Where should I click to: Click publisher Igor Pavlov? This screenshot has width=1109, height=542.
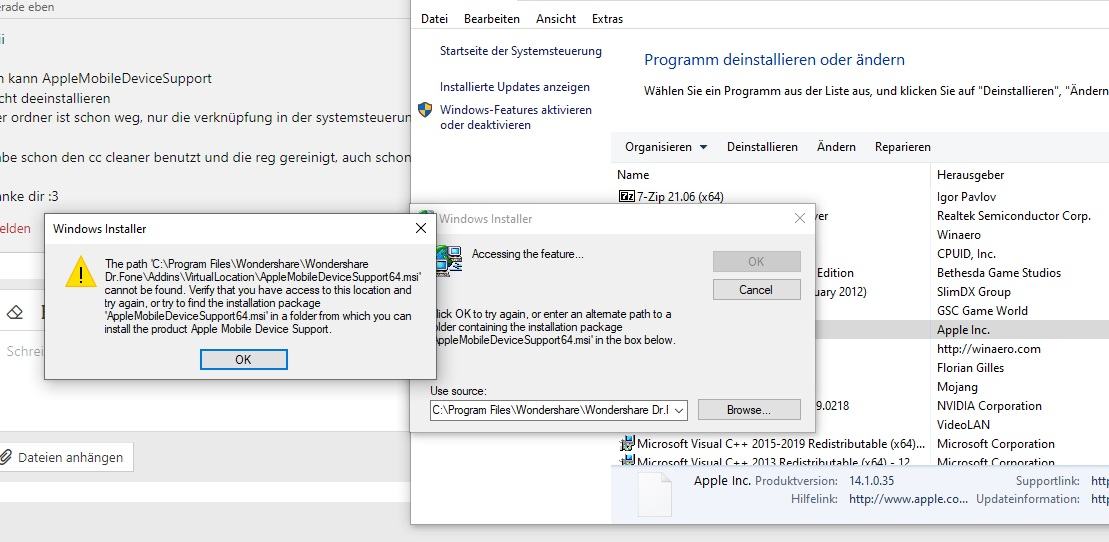966,197
